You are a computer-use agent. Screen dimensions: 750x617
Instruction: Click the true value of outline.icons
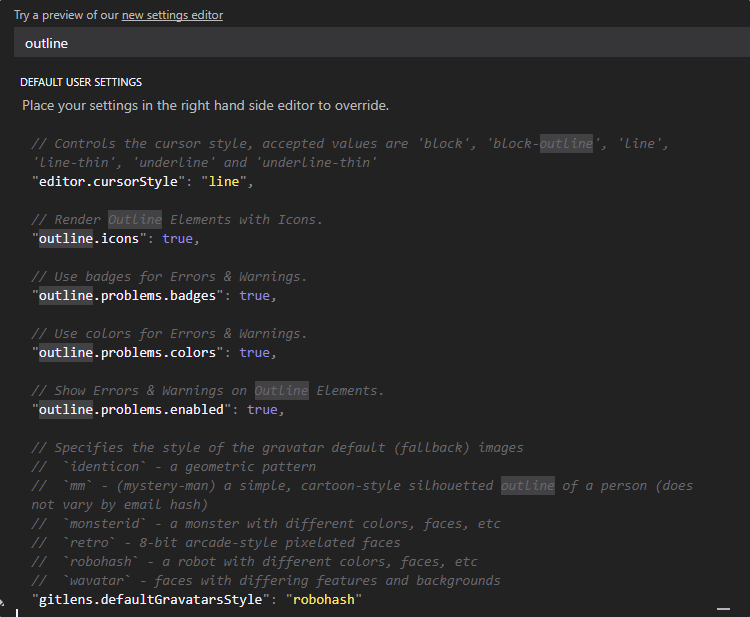pyautogui.click(x=177, y=239)
